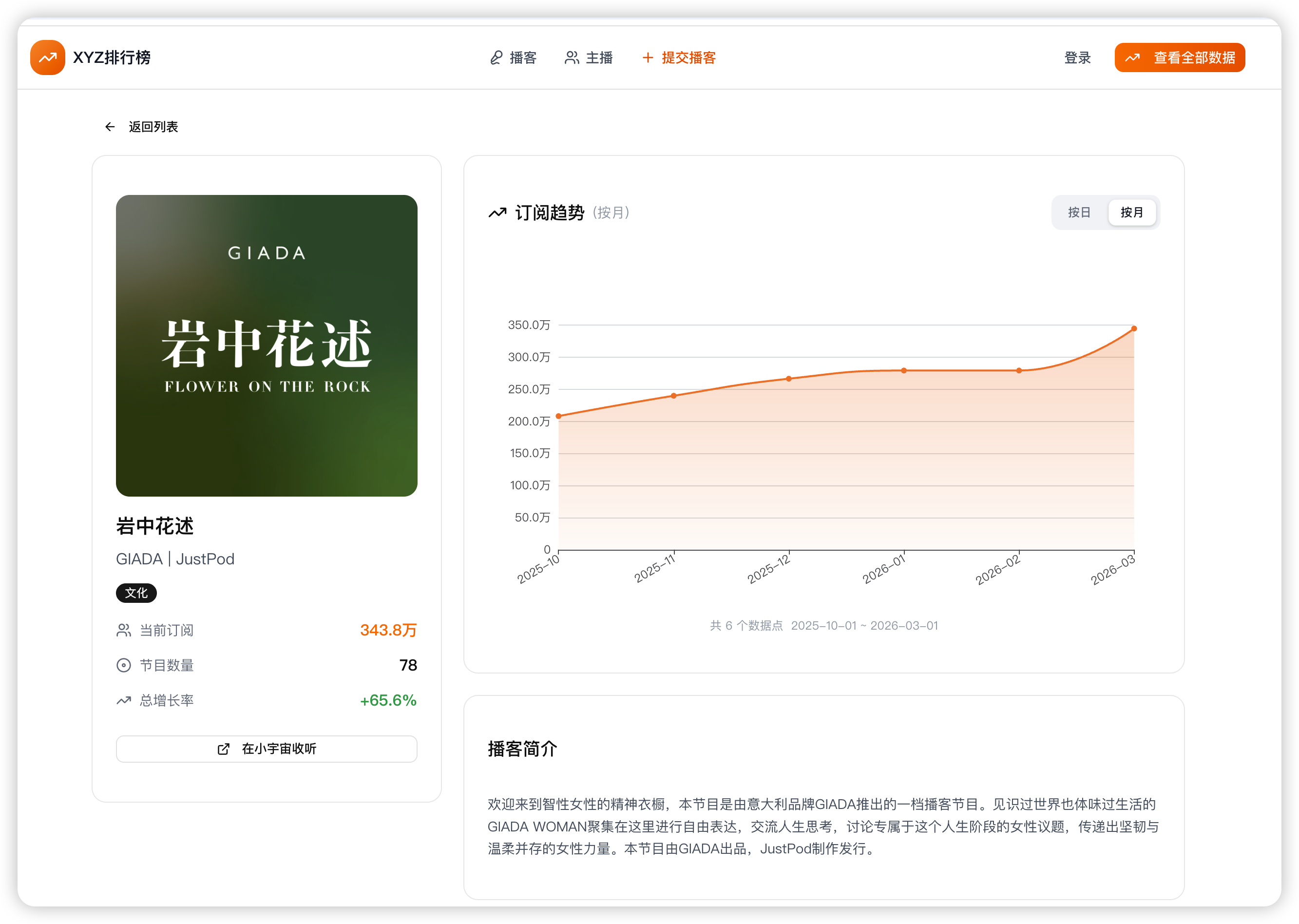This screenshot has height=924, width=1299.
Task: Click the 登录 login link
Action: 1077,58
